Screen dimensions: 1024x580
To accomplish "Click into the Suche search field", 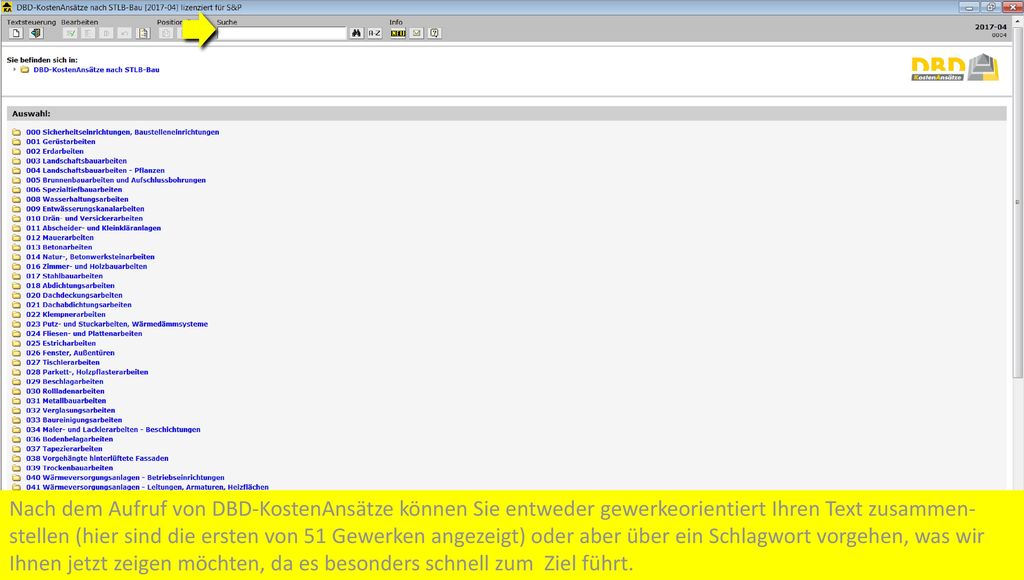I will click(x=281, y=33).
